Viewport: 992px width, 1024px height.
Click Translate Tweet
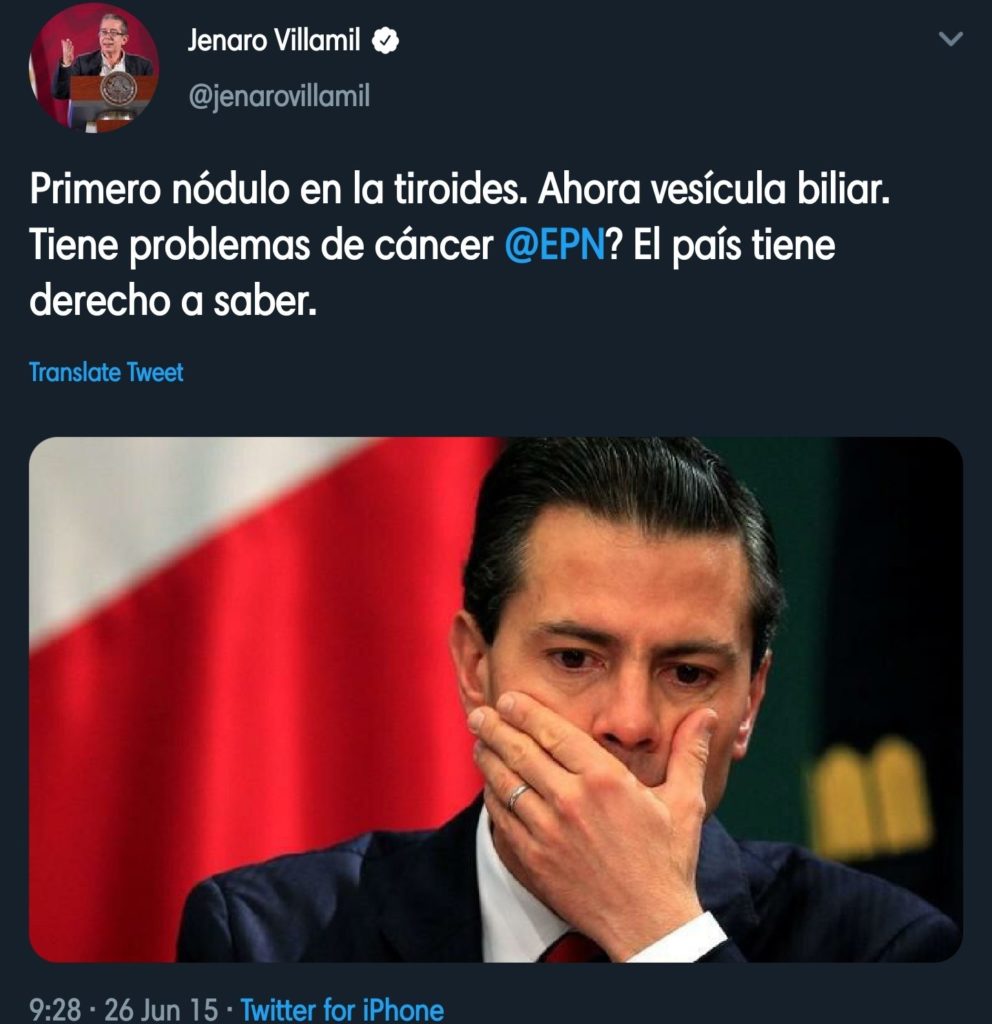point(106,372)
